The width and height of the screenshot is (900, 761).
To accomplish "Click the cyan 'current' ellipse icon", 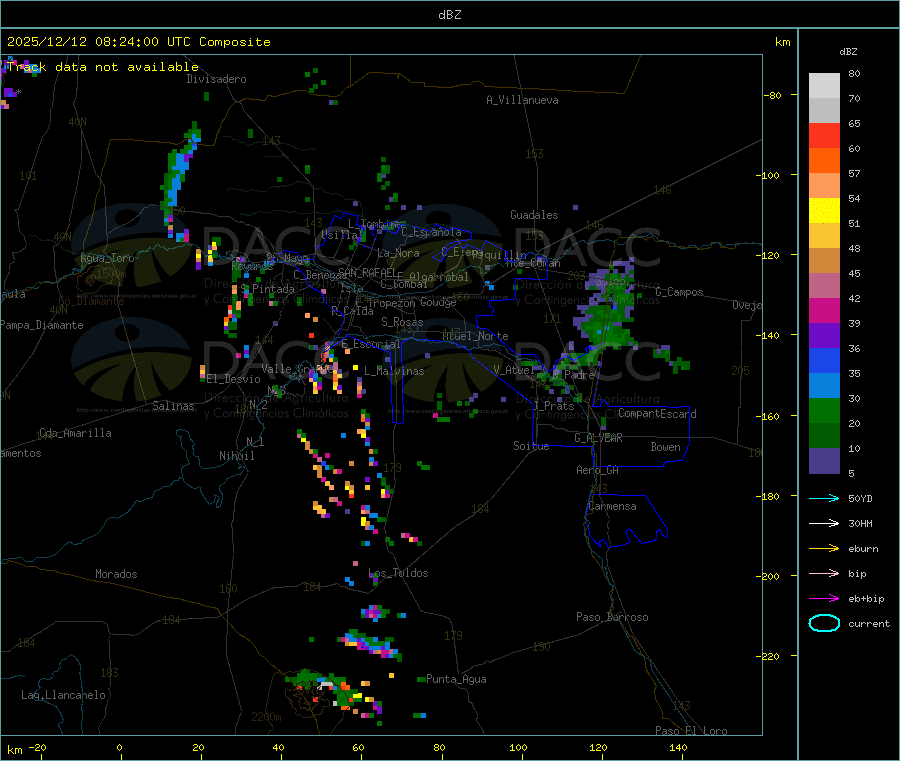I will (824, 623).
